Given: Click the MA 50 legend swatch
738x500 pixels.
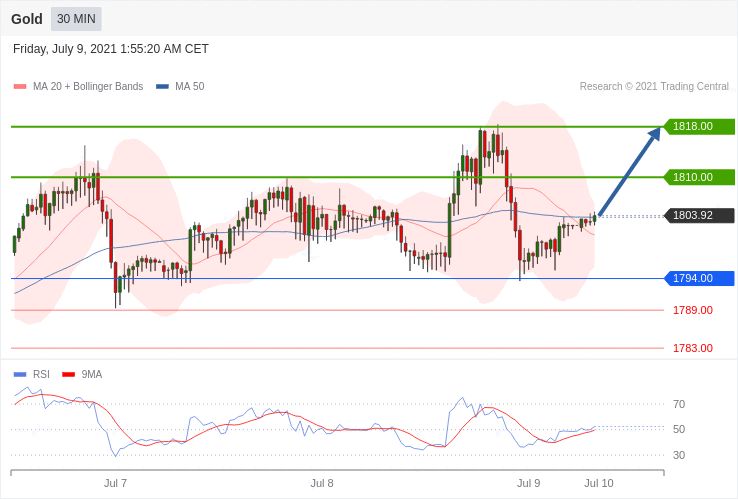Looking at the screenshot, I should coord(162,87).
